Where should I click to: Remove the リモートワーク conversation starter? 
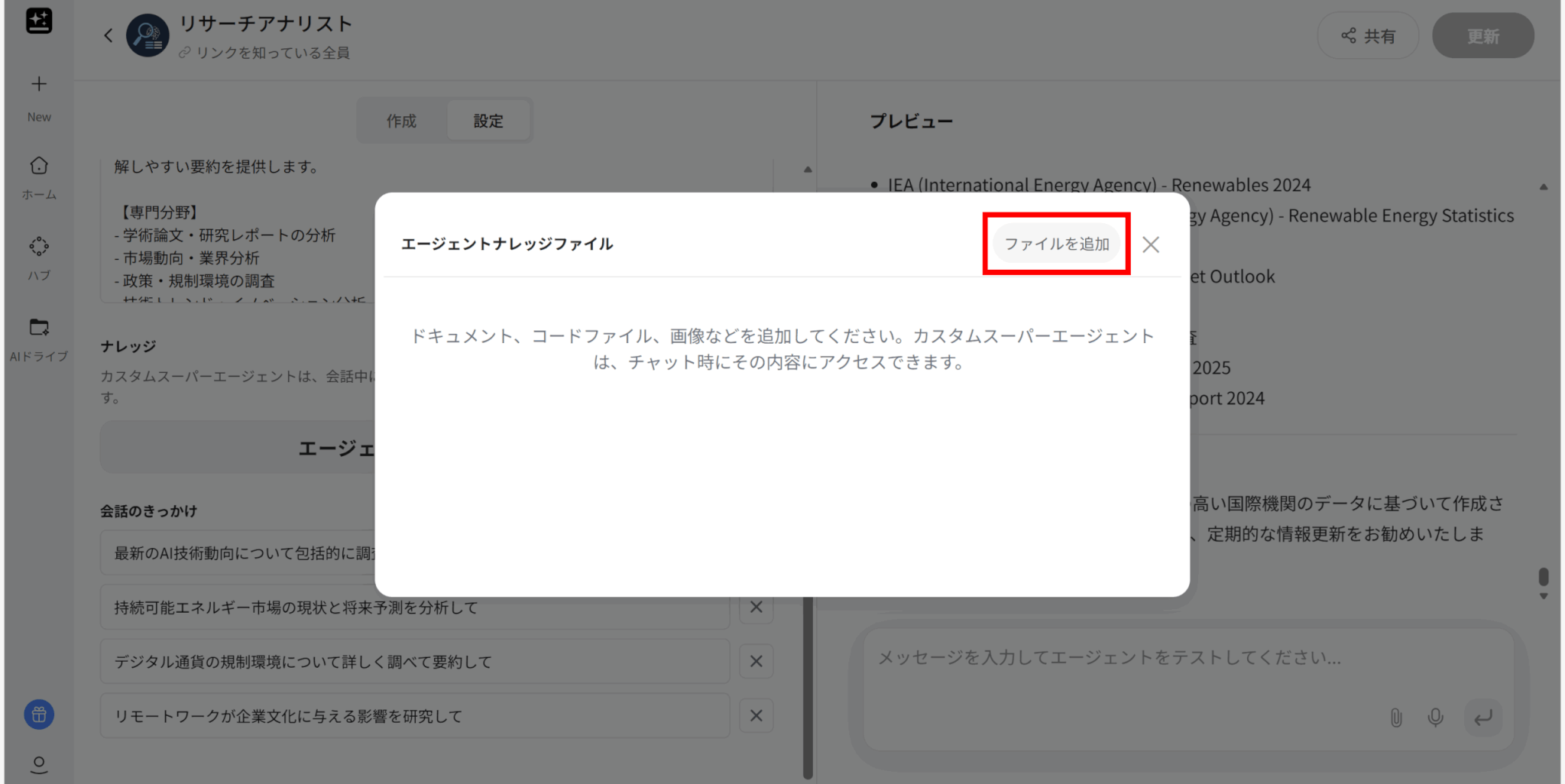pos(756,716)
